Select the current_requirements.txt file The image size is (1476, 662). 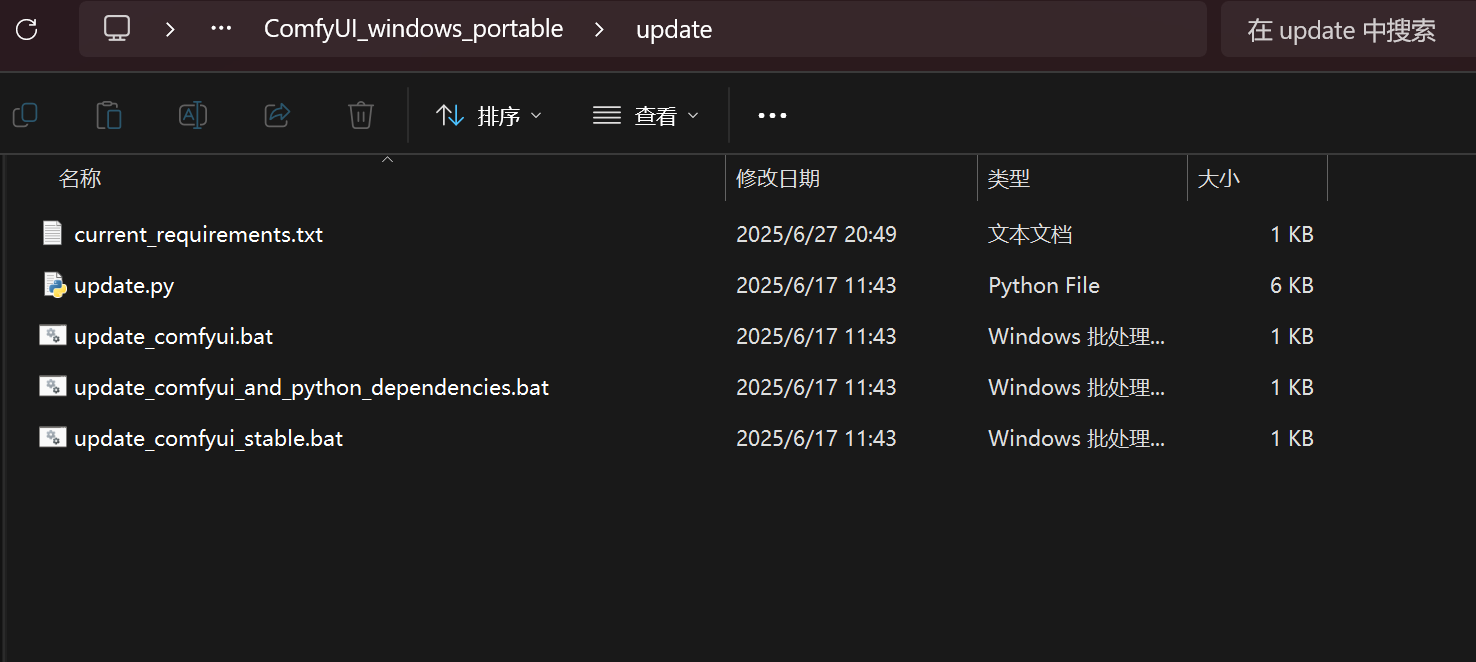pyautogui.click(x=198, y=234)
